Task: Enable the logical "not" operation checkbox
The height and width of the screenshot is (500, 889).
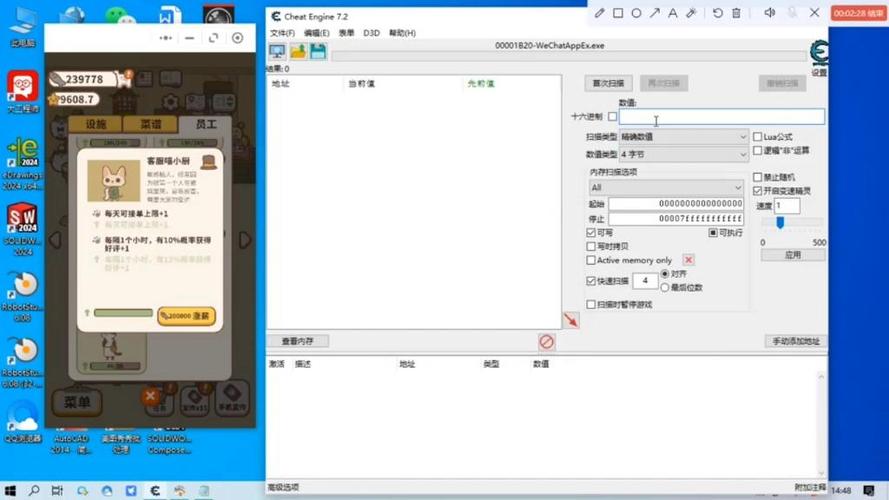Action: pos(757,150)
